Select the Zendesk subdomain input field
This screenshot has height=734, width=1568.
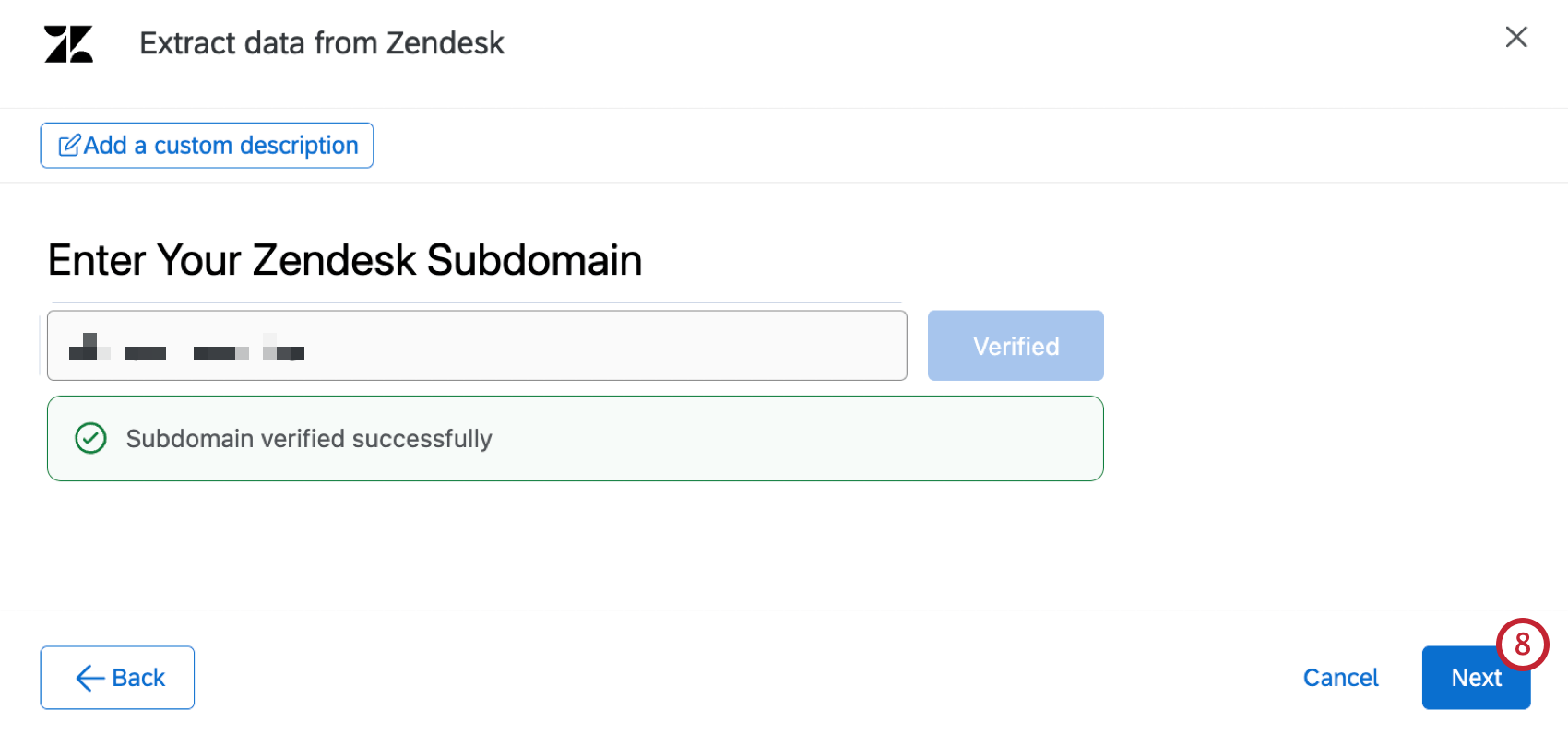click(476, 345)
